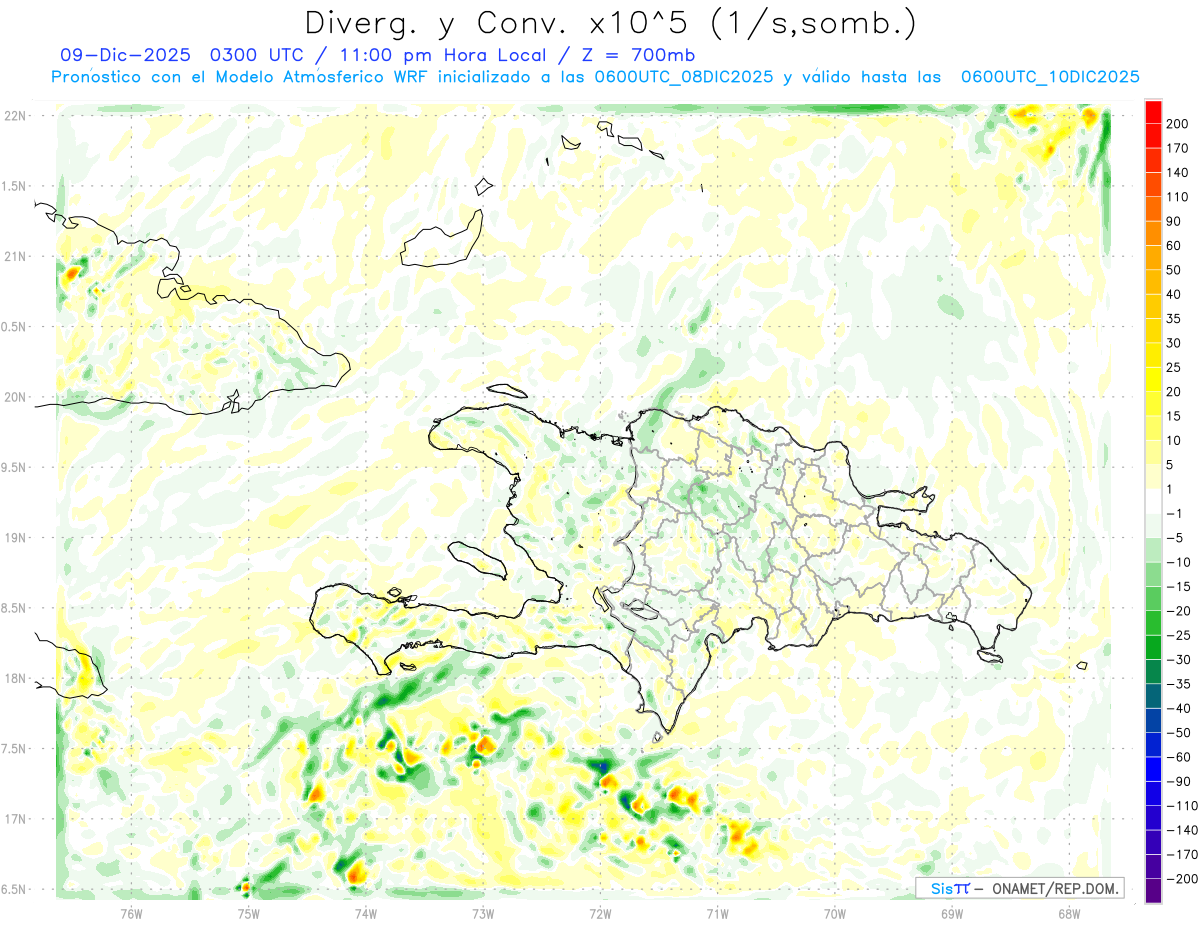Click the 70W longitude label

coord(835,913)
